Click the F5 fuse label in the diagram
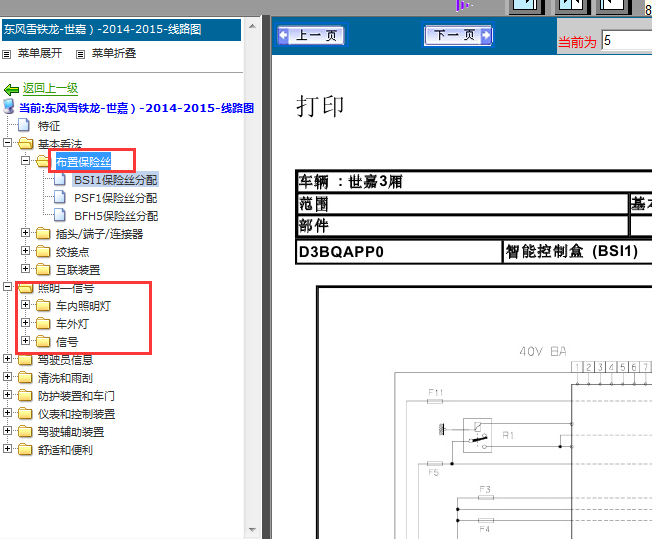 pyautogui.click(x=434, y=472)
